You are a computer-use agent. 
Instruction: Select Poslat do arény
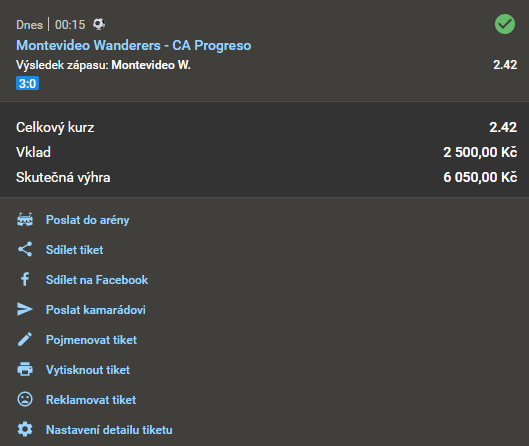[87, 220]
